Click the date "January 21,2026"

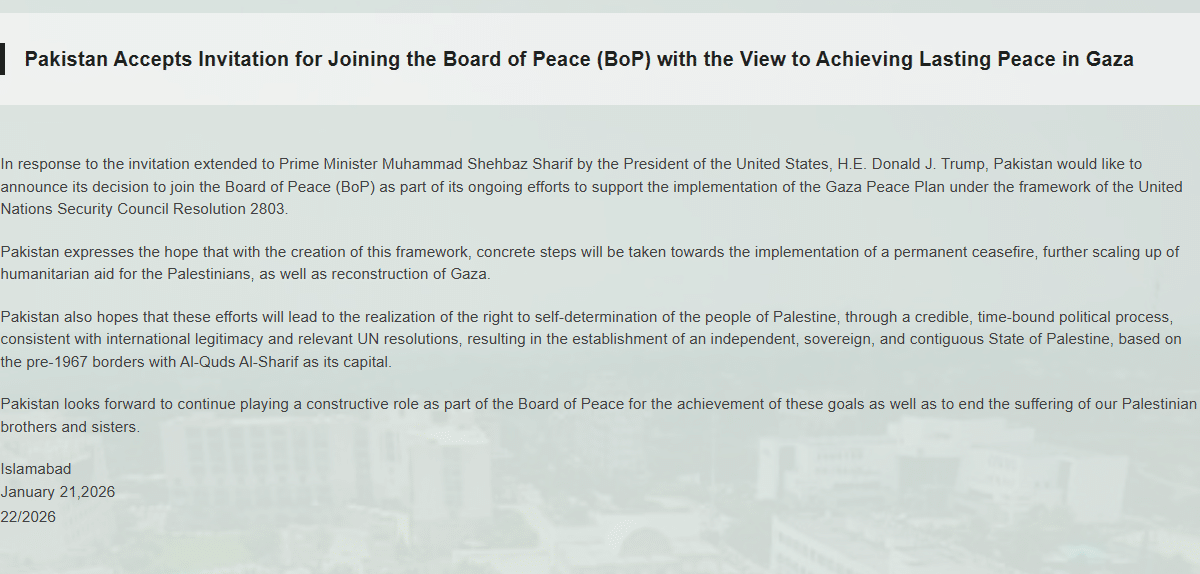pyautogui.click(x=58, y=492)
